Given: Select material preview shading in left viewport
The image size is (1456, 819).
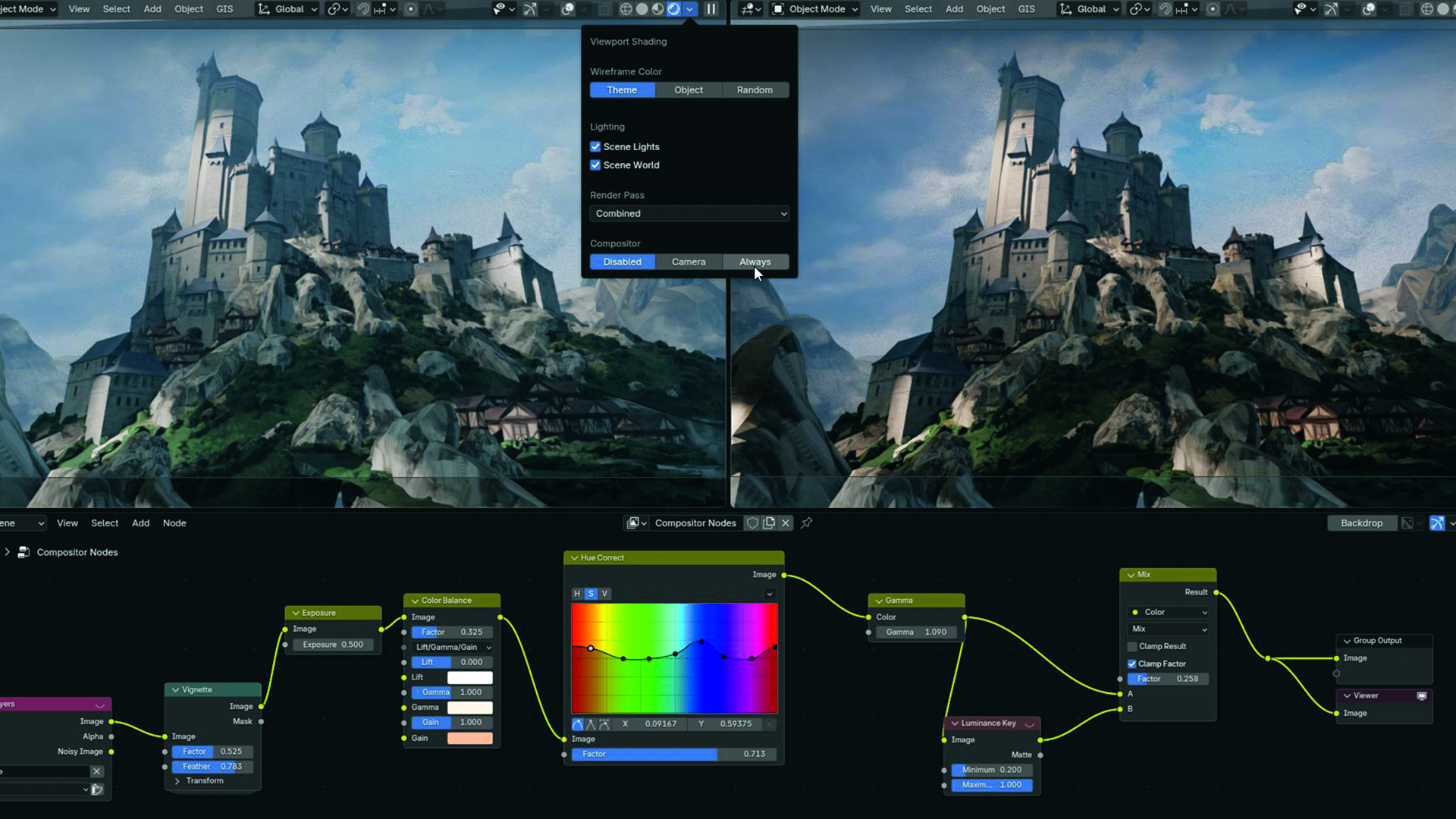Looking at the screenshot, I should [657, 9].
